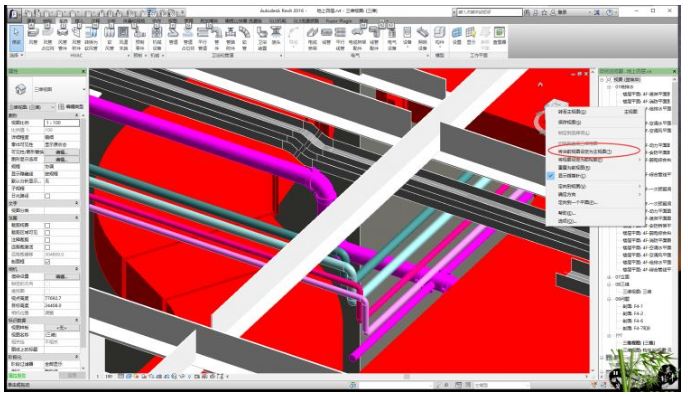Pick the Lighting Fixture tool
Viewport: 688px width, 397px height.
click(x=422, y=38)
